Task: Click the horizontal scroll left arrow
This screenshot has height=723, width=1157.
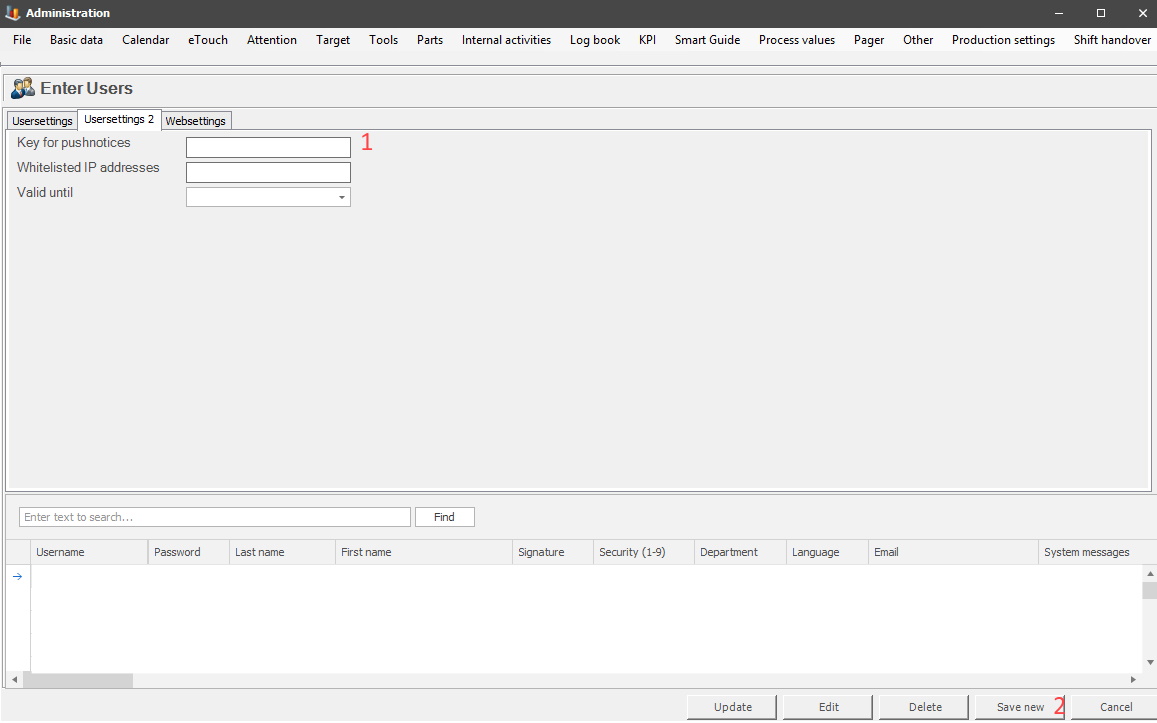Action: 14,679
